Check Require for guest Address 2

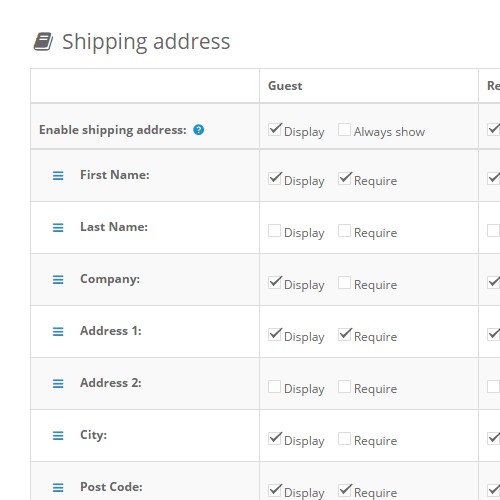[x=344, y=386]
